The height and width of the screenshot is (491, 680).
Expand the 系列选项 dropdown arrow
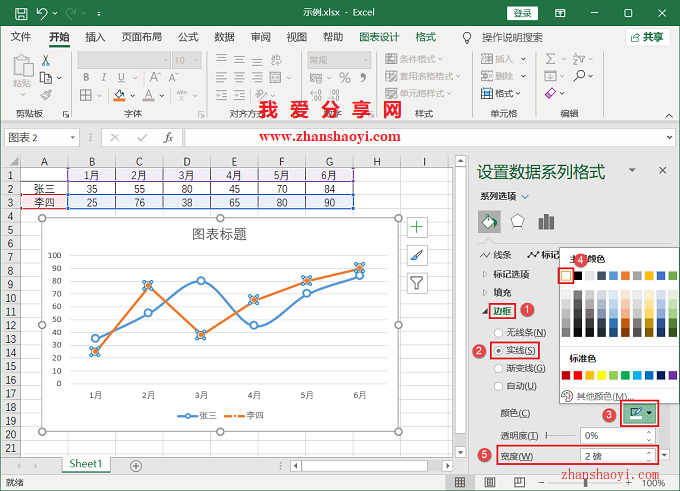pyautogui.click(x=525, y=197)
